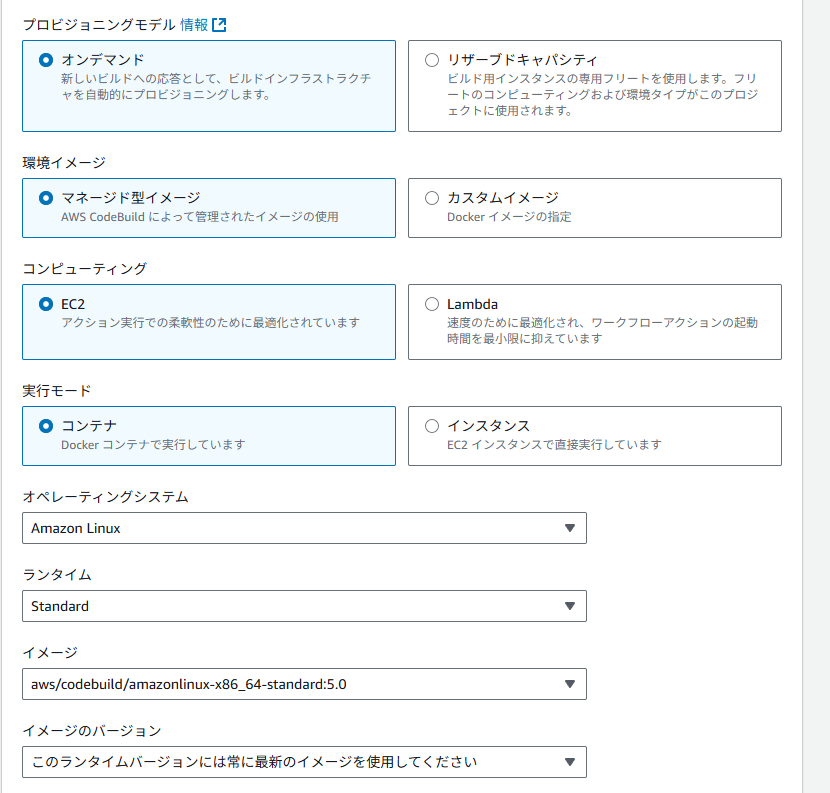830x793 pixels.
Task: Switch compute to the Lambda radio option
Action: point(432,304)
